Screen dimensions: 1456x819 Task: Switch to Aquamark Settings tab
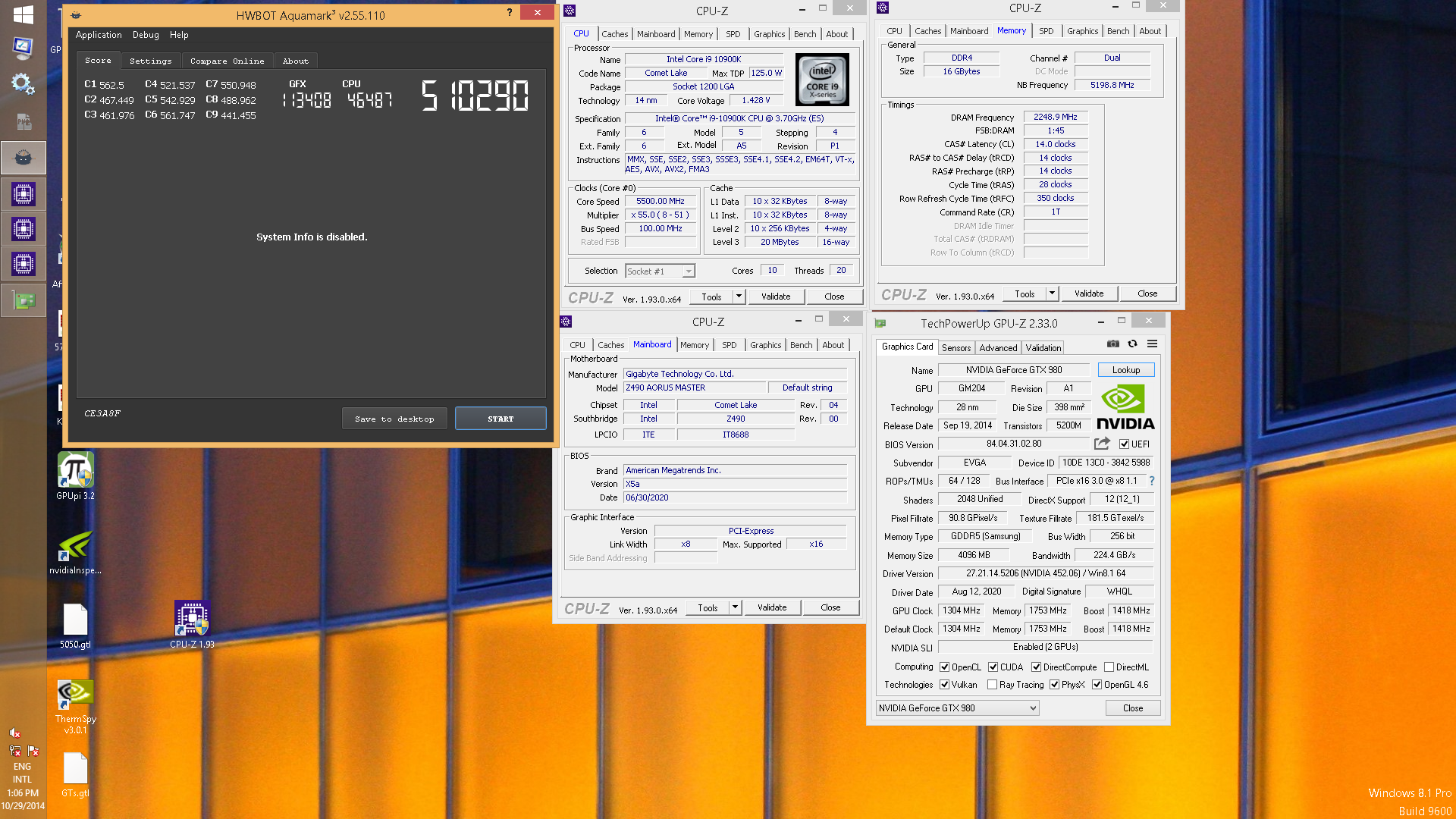point(150,61)
